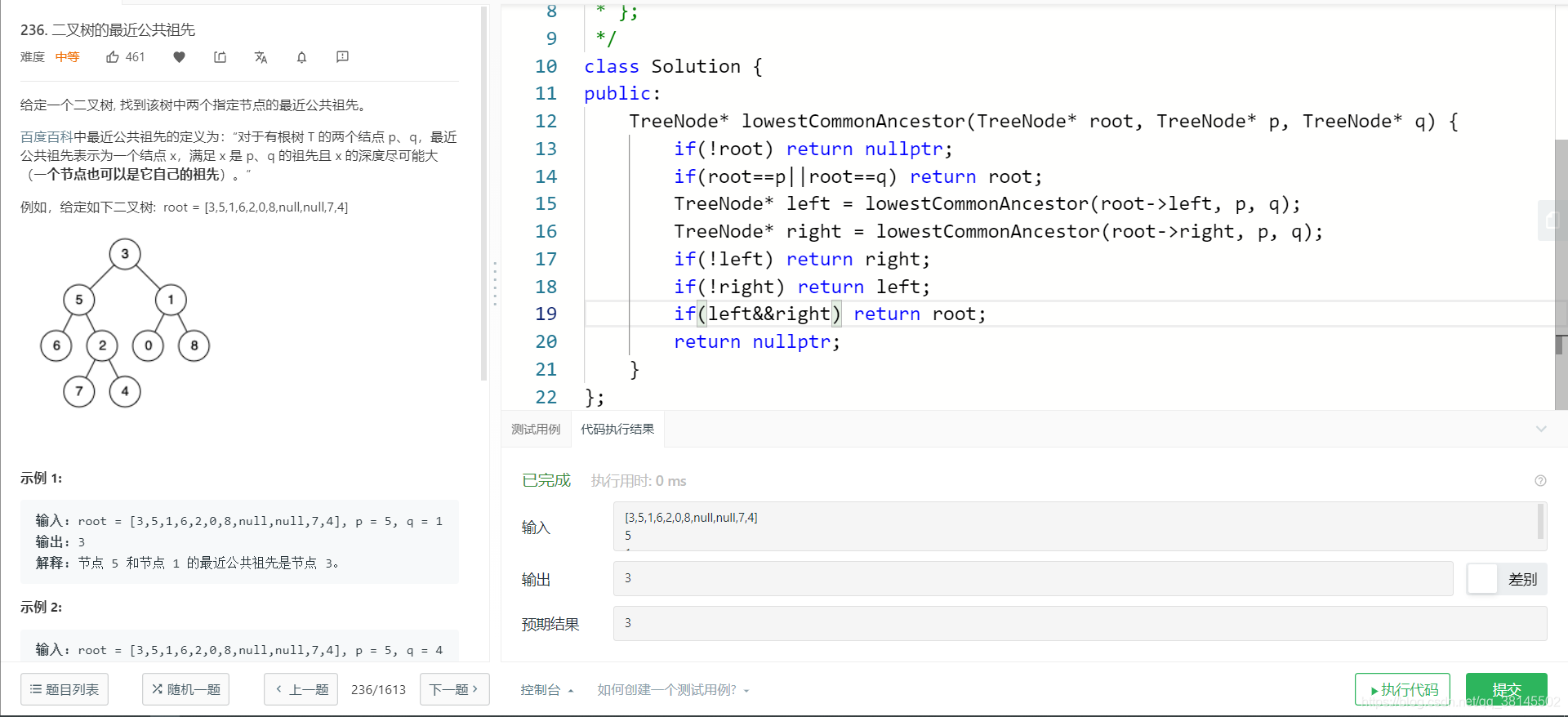This screenshot has height=717, width=1568.
Task: Expand the 控制台 console
Action: pyautogui.click(x=547, y=690)
